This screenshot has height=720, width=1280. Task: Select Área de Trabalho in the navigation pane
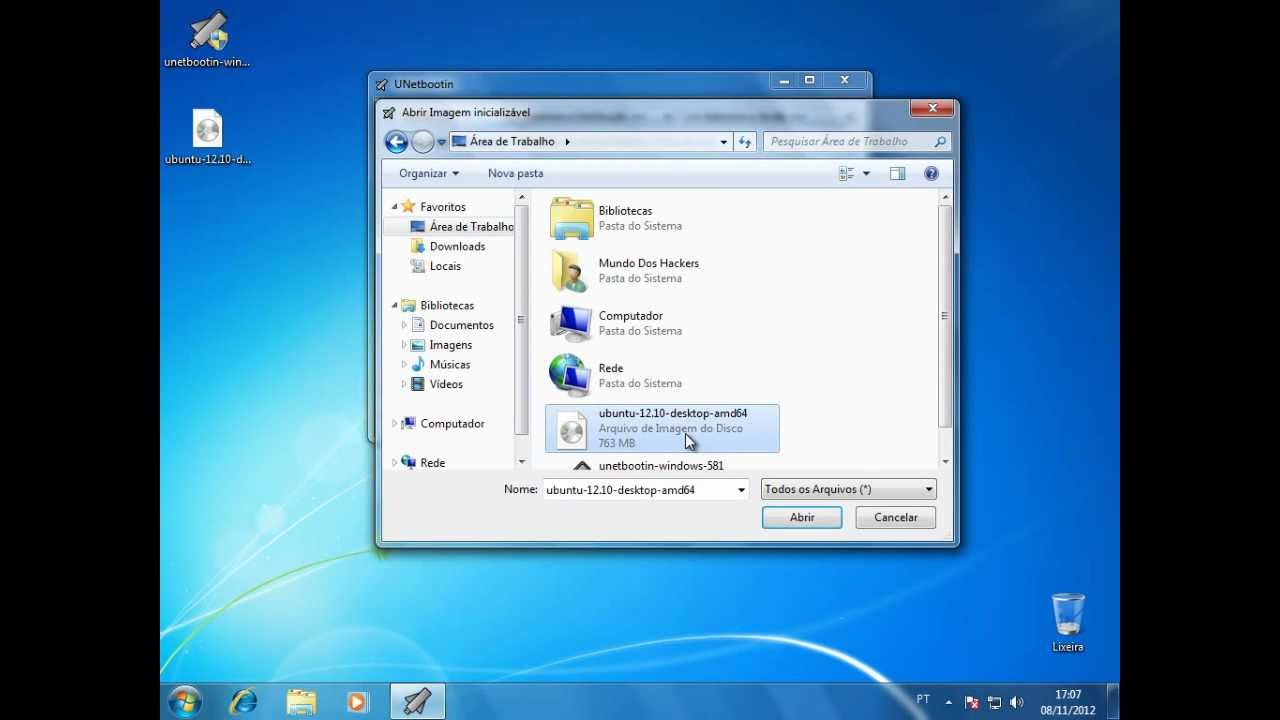click(461, 227)
